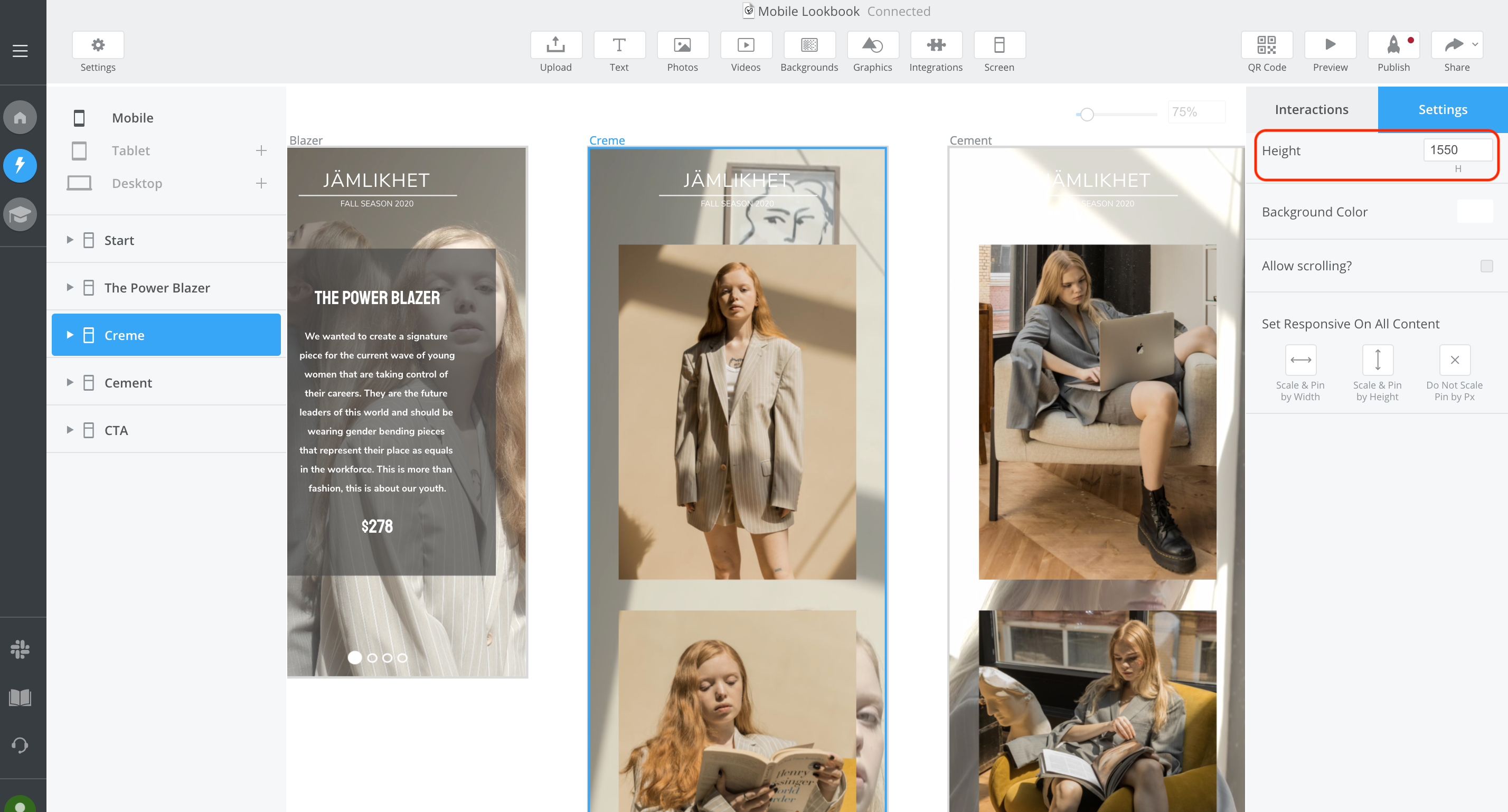Generate a QR Code
The image size is (1508, 812).
tap(1266, 45)
